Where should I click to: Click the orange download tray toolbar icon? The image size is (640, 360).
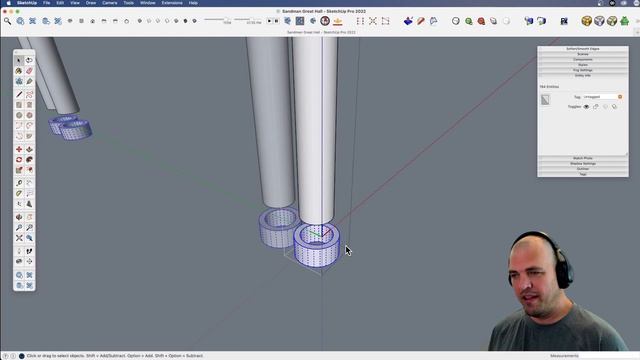coord(338,21)
